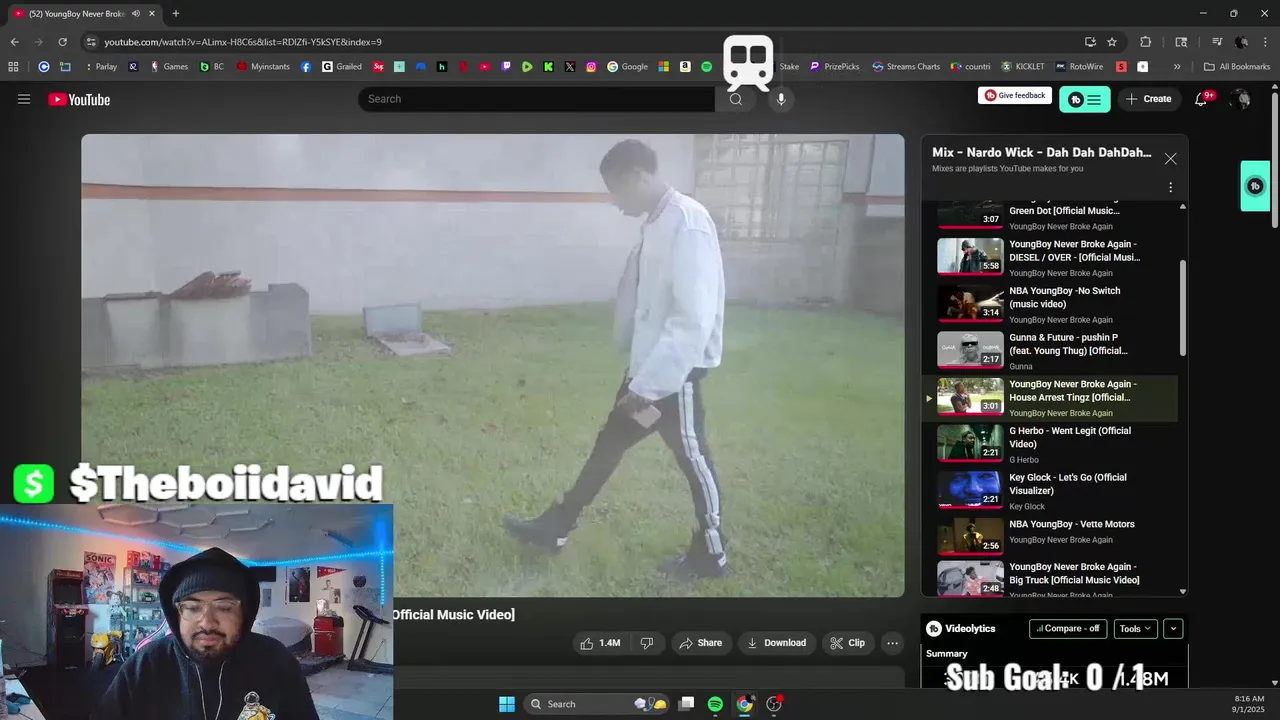The width and height of the screenshot is (1280, 720).
Task: Open the Instagram bookmark icon
Action: 591,67
